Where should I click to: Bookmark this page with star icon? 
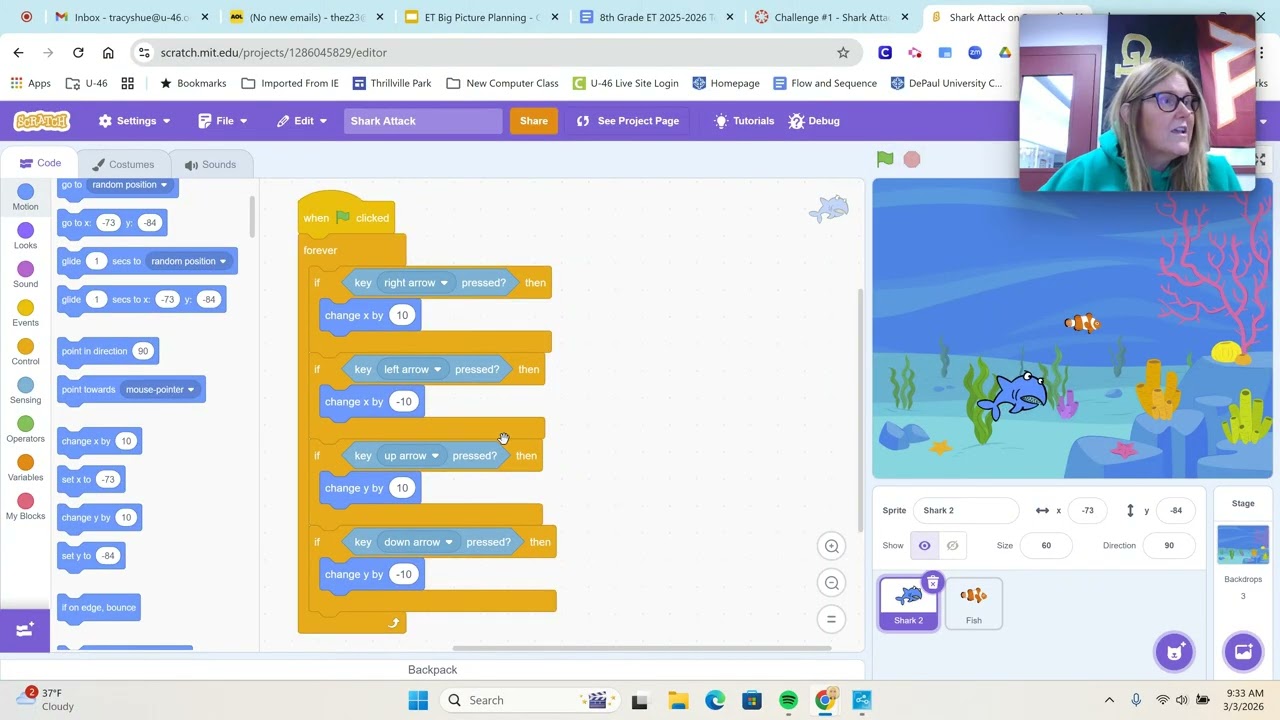click(x=843, y=52)
